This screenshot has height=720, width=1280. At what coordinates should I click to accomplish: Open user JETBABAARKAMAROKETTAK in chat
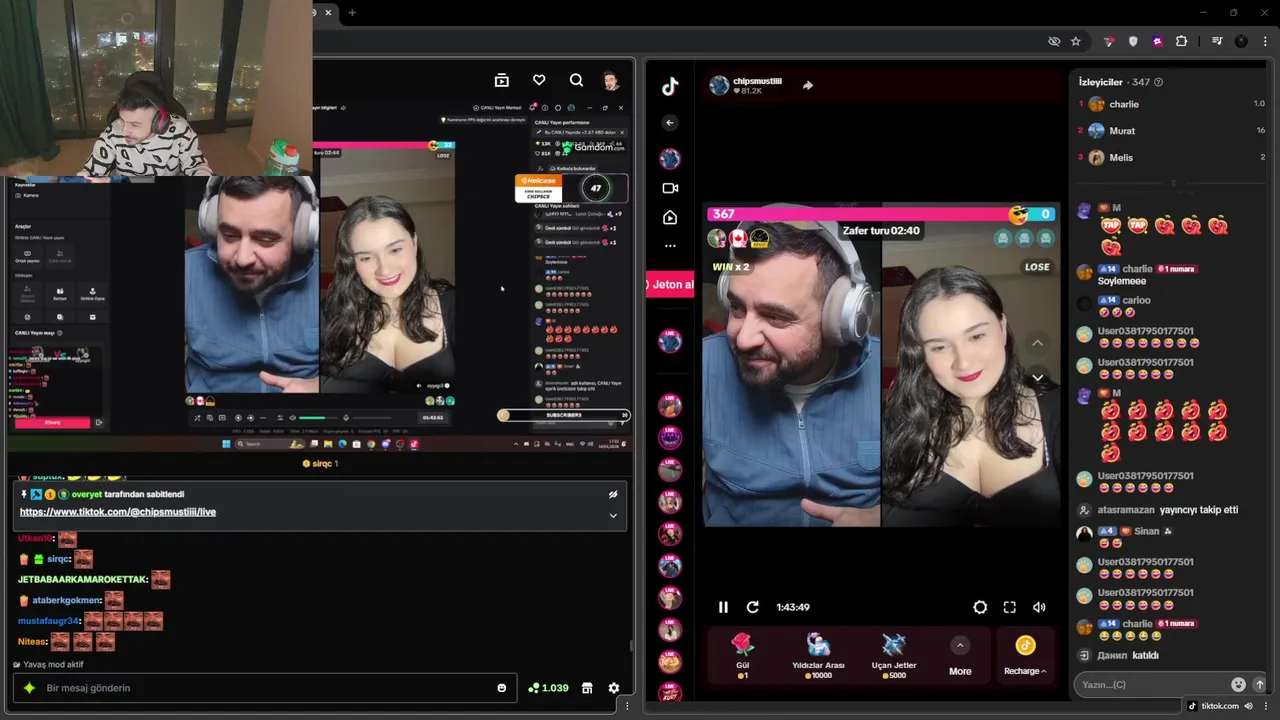point(83,579)
